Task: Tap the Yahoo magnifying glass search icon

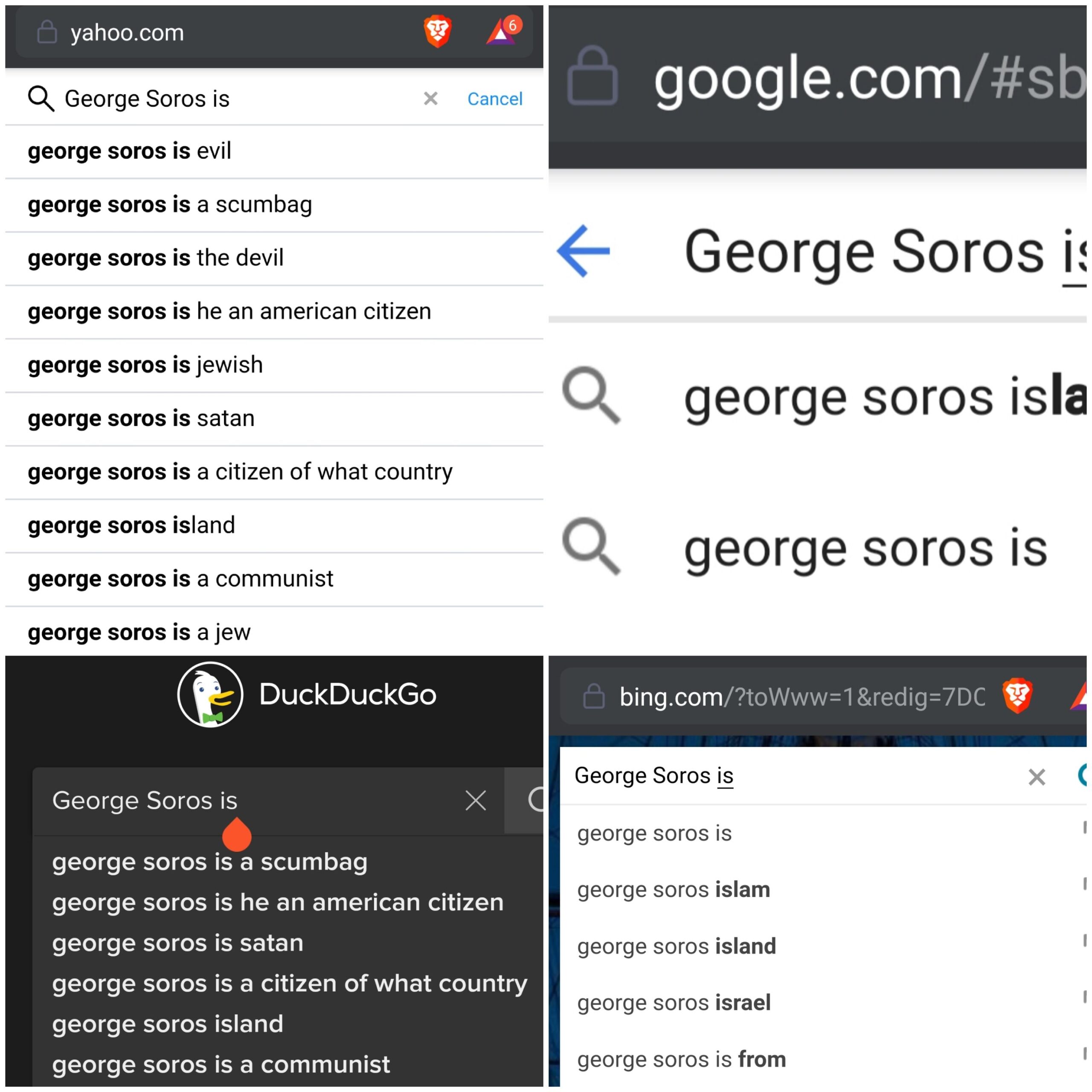Action: point(41,99)
